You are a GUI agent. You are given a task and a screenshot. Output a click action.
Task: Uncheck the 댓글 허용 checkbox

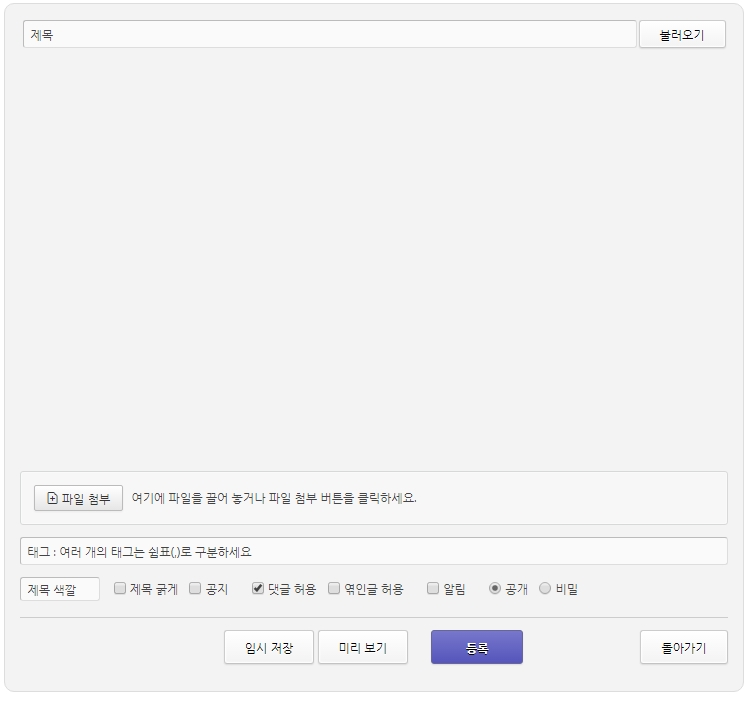(x=258, y=589)
